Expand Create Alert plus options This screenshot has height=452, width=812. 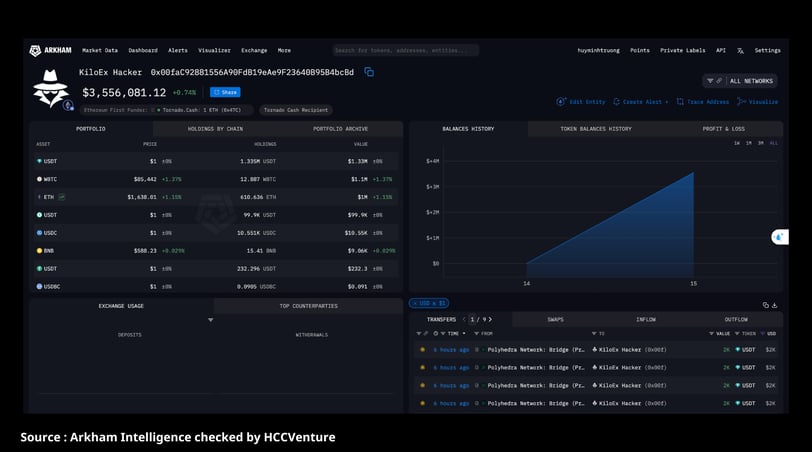coord(666,102)
